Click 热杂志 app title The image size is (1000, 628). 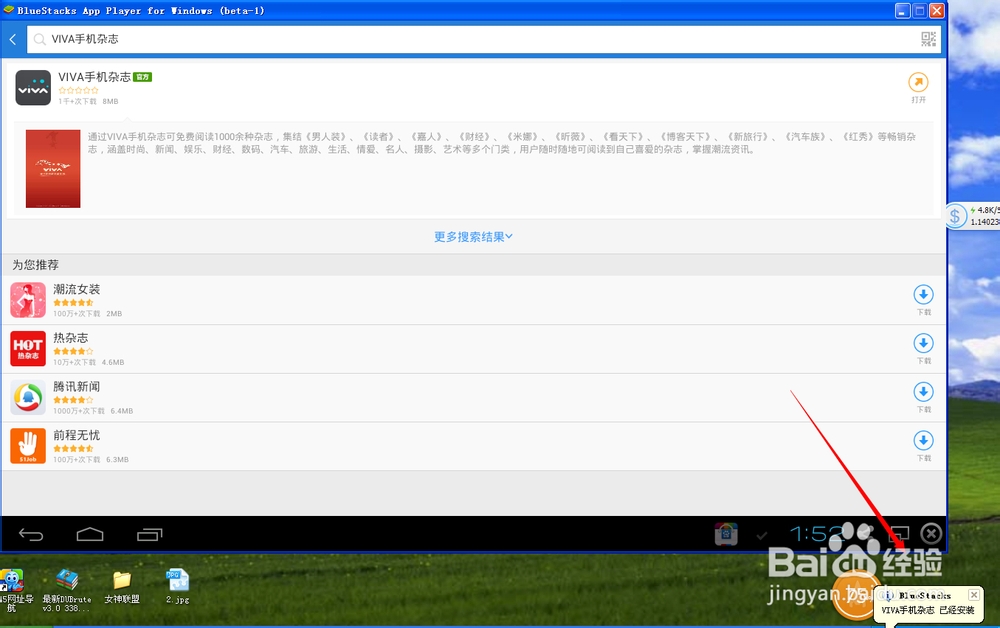[x=71, y=338]
